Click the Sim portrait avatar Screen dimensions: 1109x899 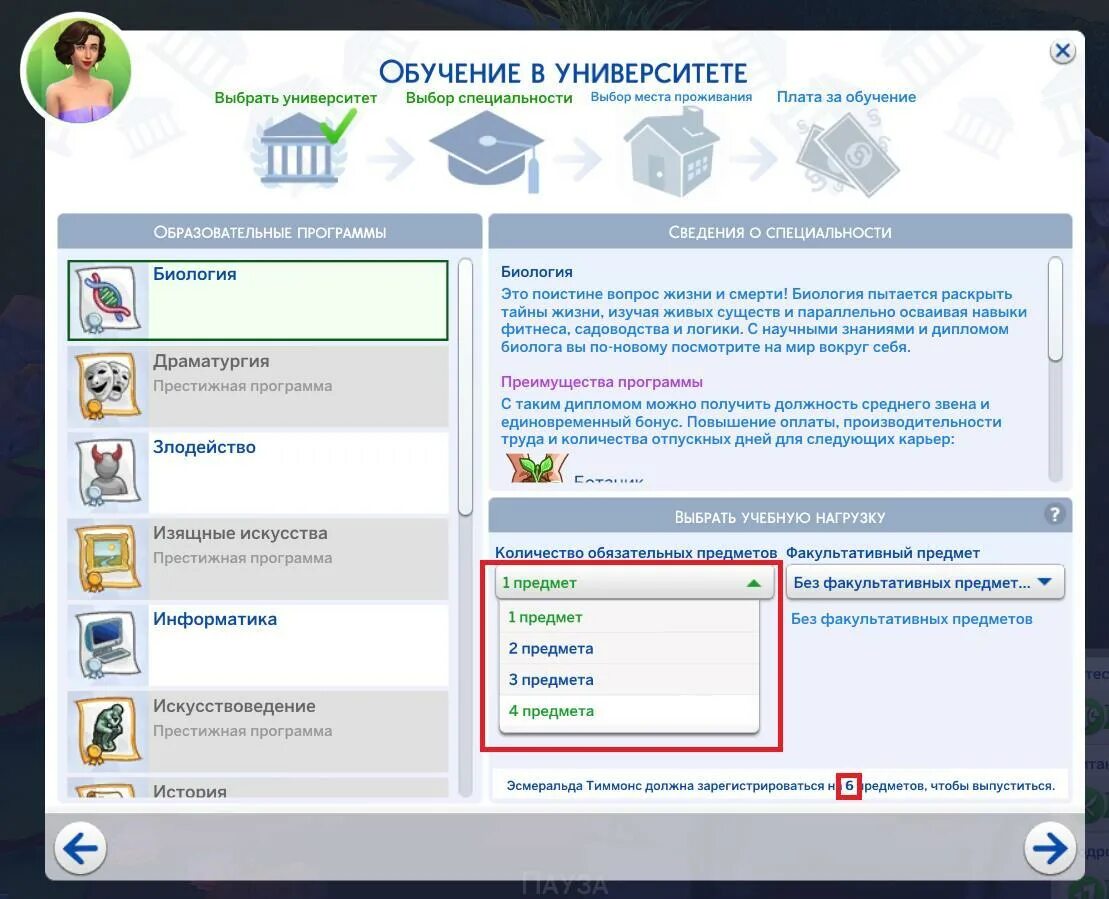(x=79, y=69)
